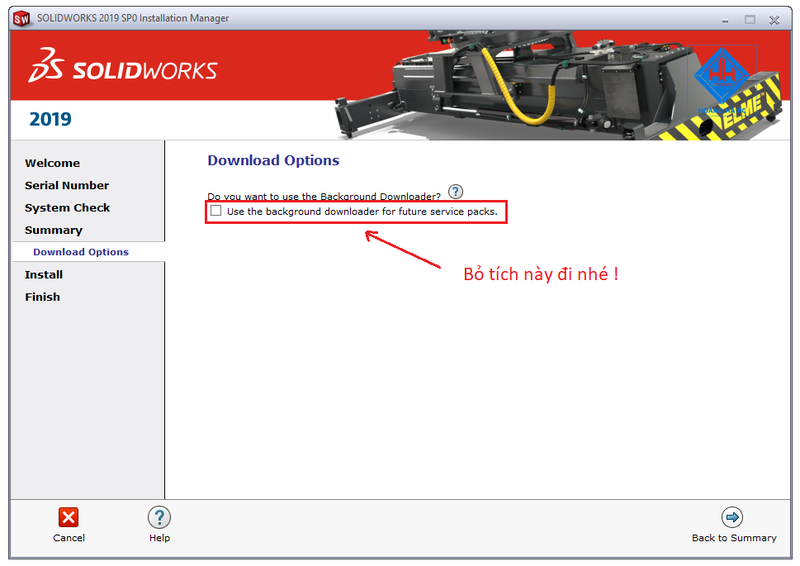Image resolution: width=800 pixels, height=566 pixels.
Task: Click the 2019 version text
Action: click(50, 119)
